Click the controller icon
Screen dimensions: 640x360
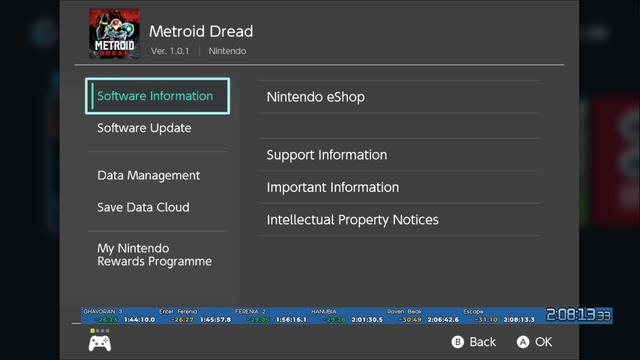pos(100,343)
